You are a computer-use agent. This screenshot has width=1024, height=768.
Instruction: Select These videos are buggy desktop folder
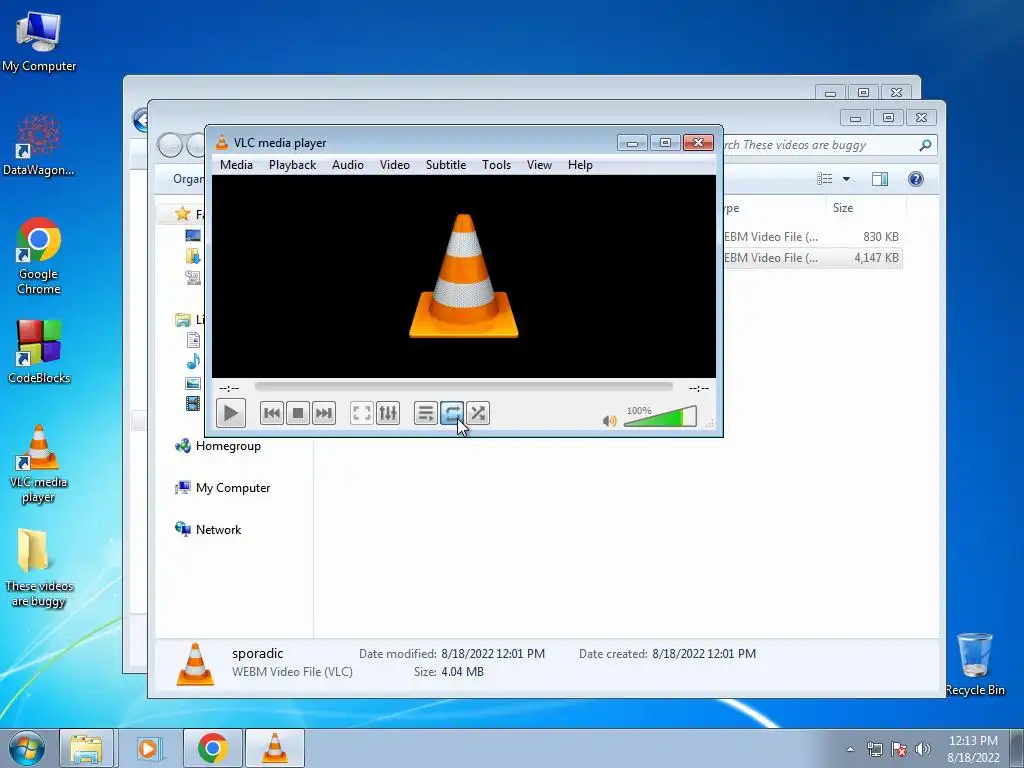coord(39,568)
